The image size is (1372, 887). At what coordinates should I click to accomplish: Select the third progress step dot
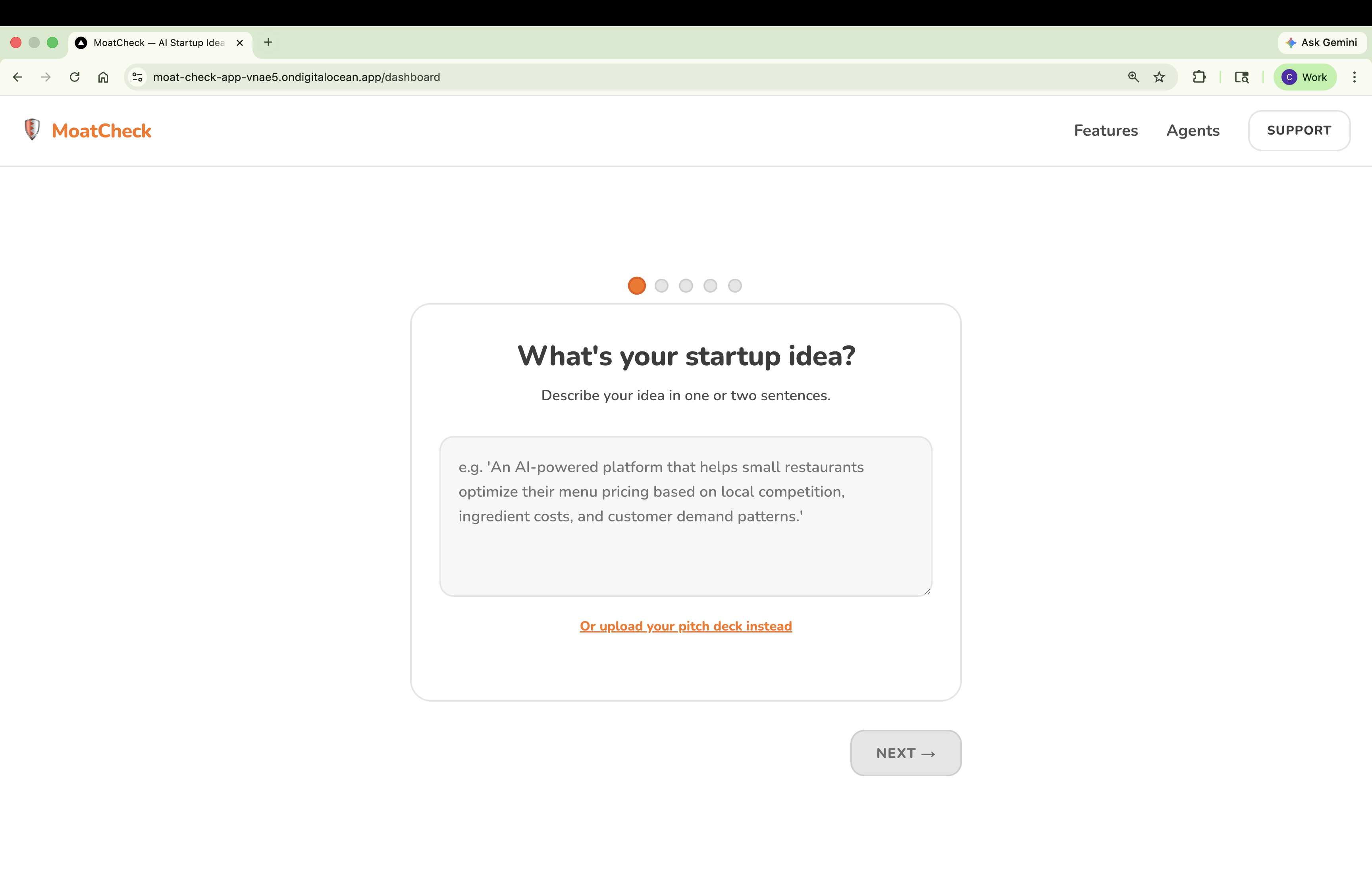click(x=686, y=286)
